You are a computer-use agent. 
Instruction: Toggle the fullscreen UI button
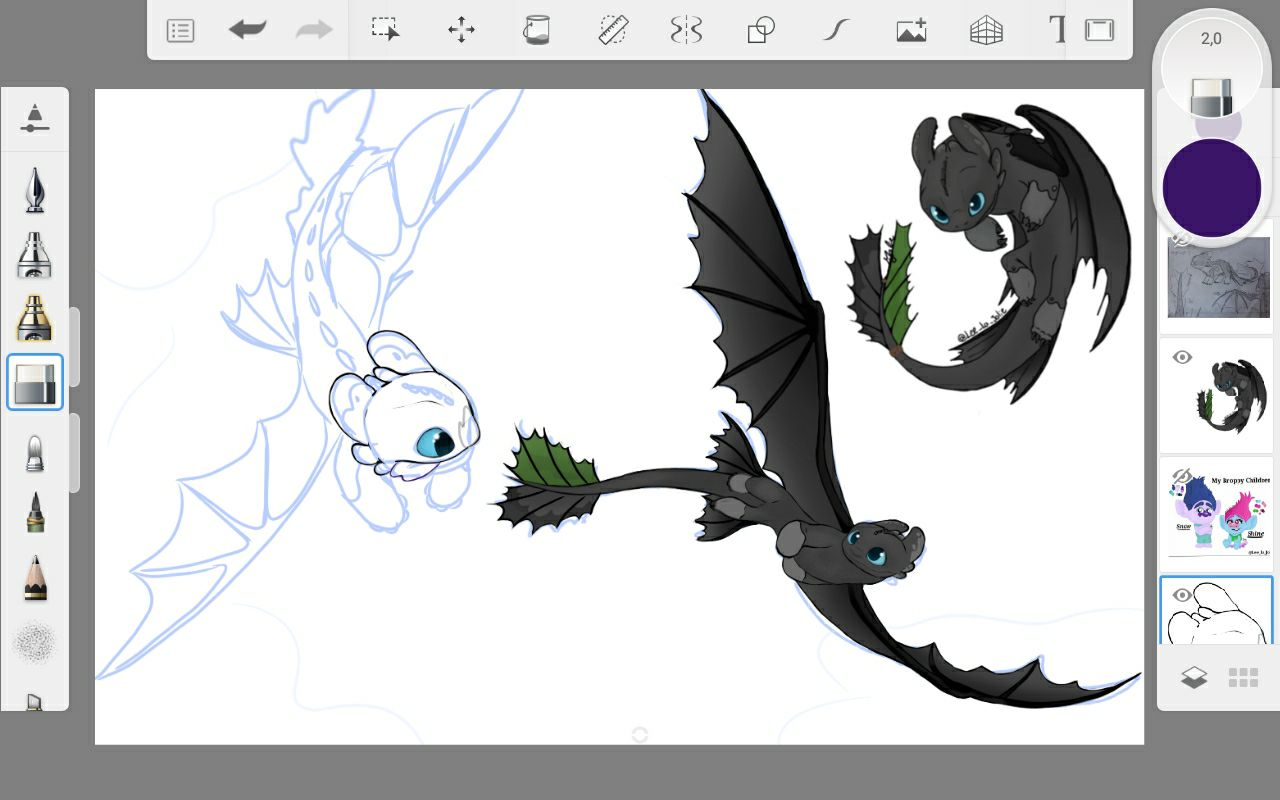click(x=1099, y=30)
